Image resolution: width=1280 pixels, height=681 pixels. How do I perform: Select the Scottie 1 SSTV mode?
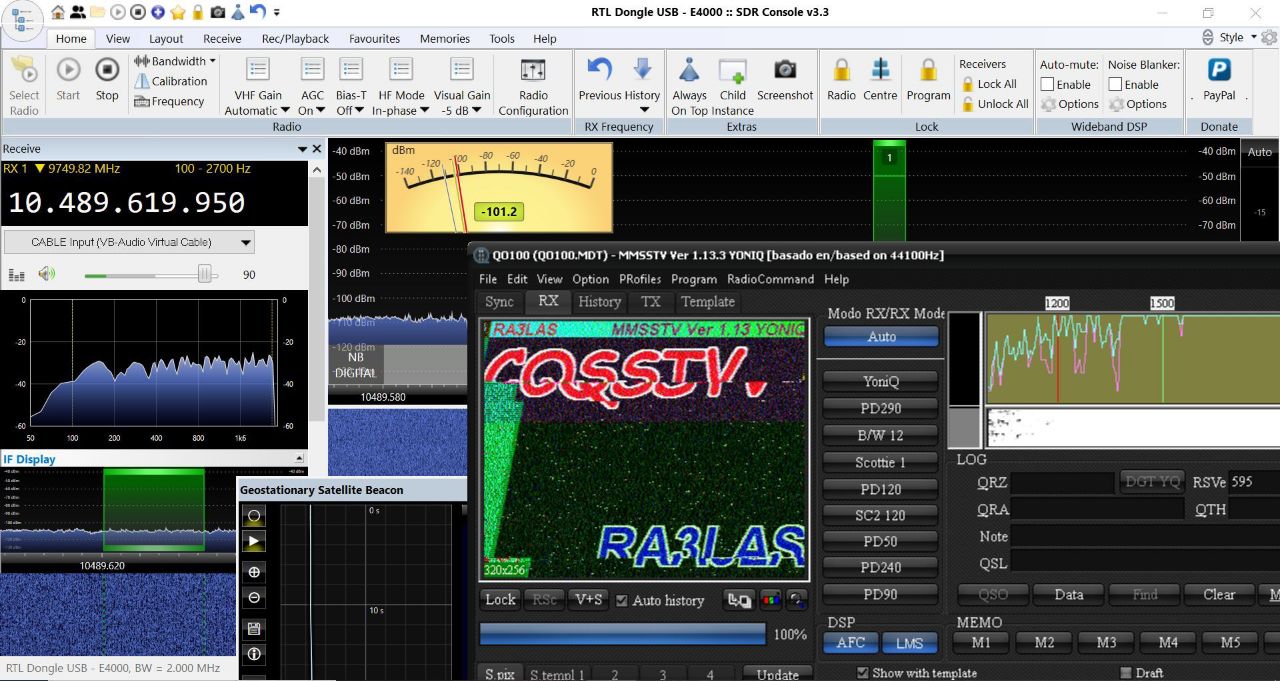(x=881, y=462)
